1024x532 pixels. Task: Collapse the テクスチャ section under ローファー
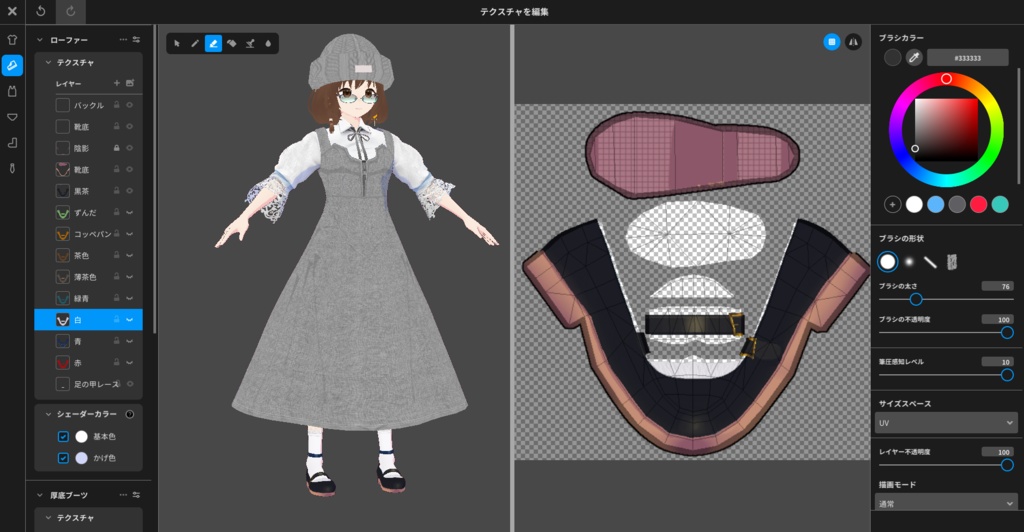[x=48, y=62]
